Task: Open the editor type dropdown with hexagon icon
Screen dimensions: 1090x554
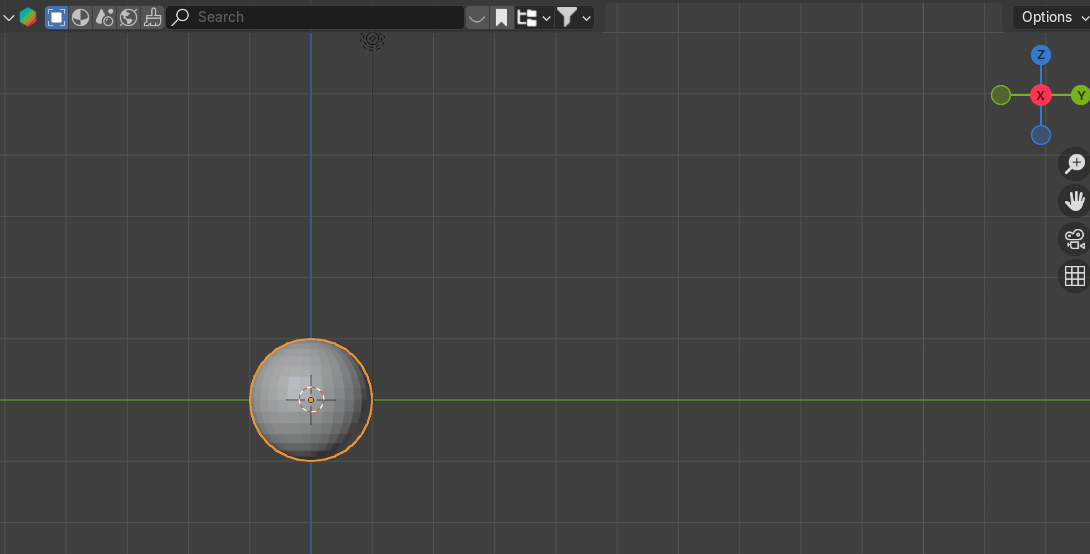Action: (x=20, y=17)
